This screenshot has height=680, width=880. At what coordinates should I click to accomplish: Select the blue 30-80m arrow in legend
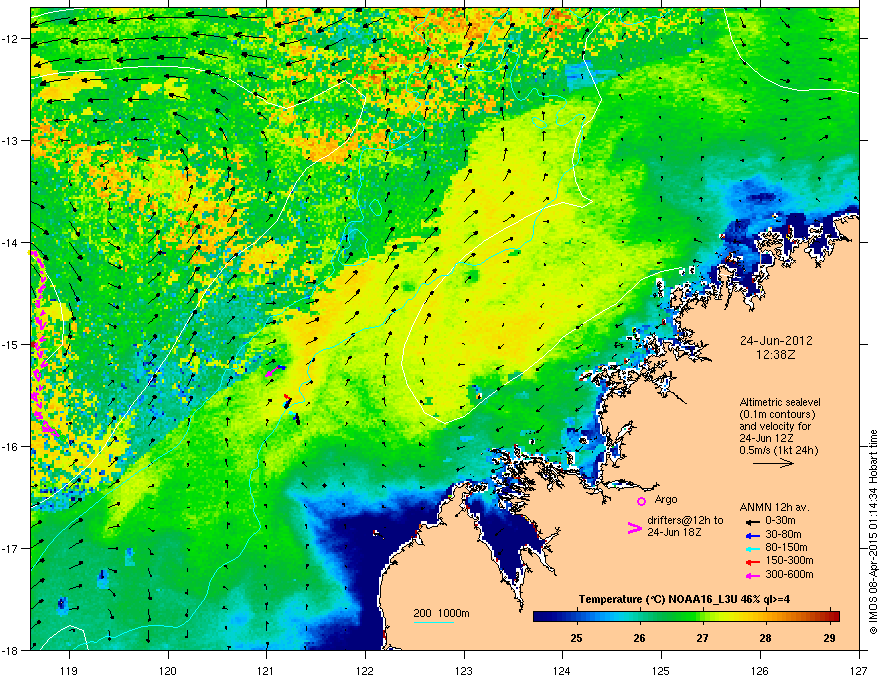coord(753,535)
